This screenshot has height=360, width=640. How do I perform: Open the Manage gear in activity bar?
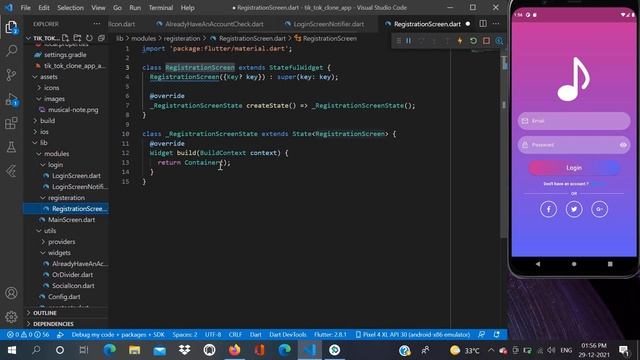click(x=11, y=317)
